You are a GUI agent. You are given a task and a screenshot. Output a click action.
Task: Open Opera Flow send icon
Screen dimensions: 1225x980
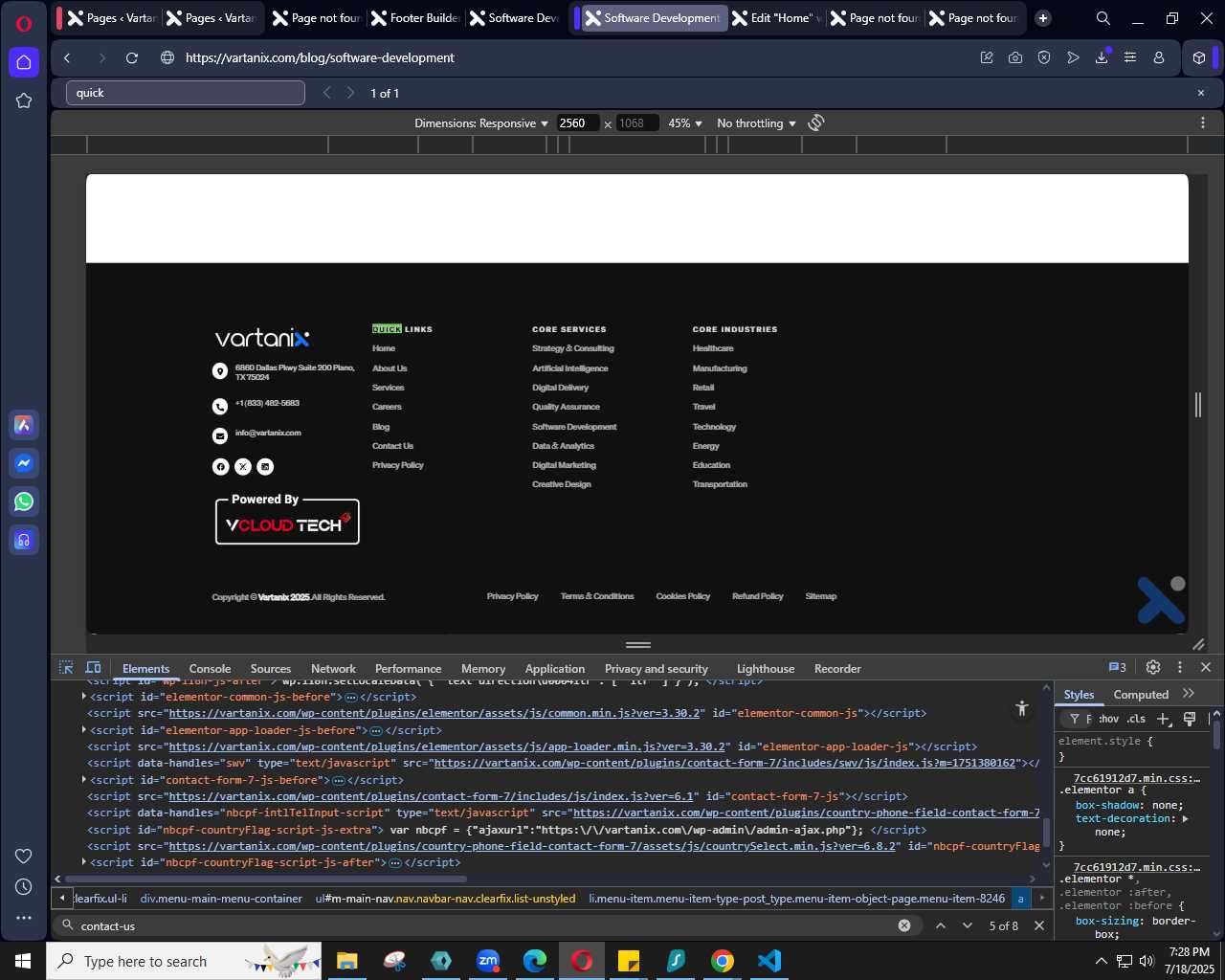(1073, 58)
